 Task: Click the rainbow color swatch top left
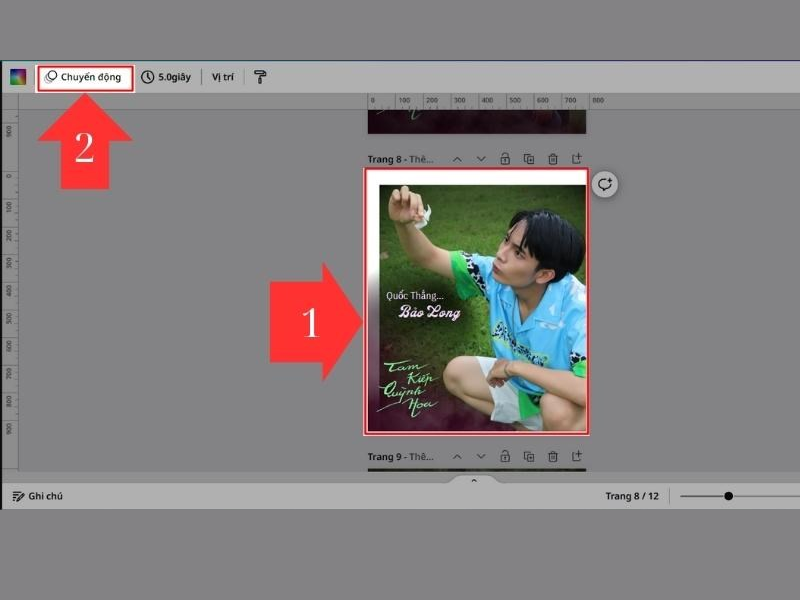pyautogui.click(x=18, y=76)
